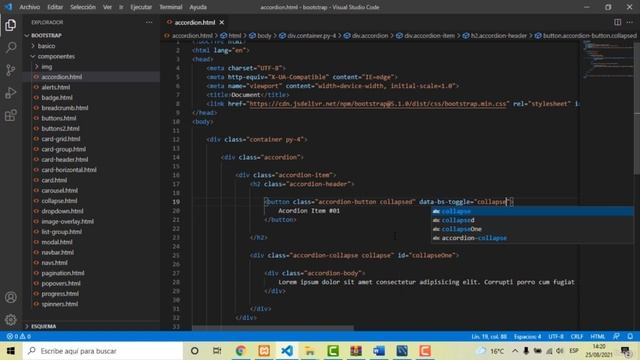Open the Selección menu
This screenshot has height=360, width=640.
pos(83,7)
